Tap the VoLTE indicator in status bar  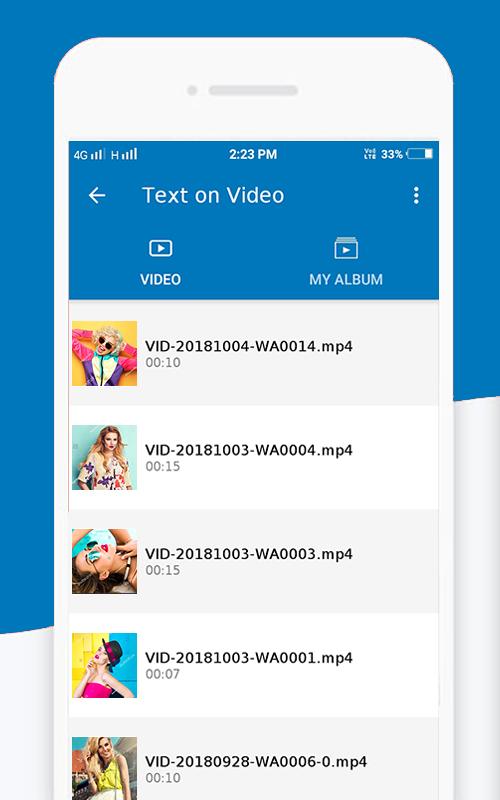[x=370, y=154]
